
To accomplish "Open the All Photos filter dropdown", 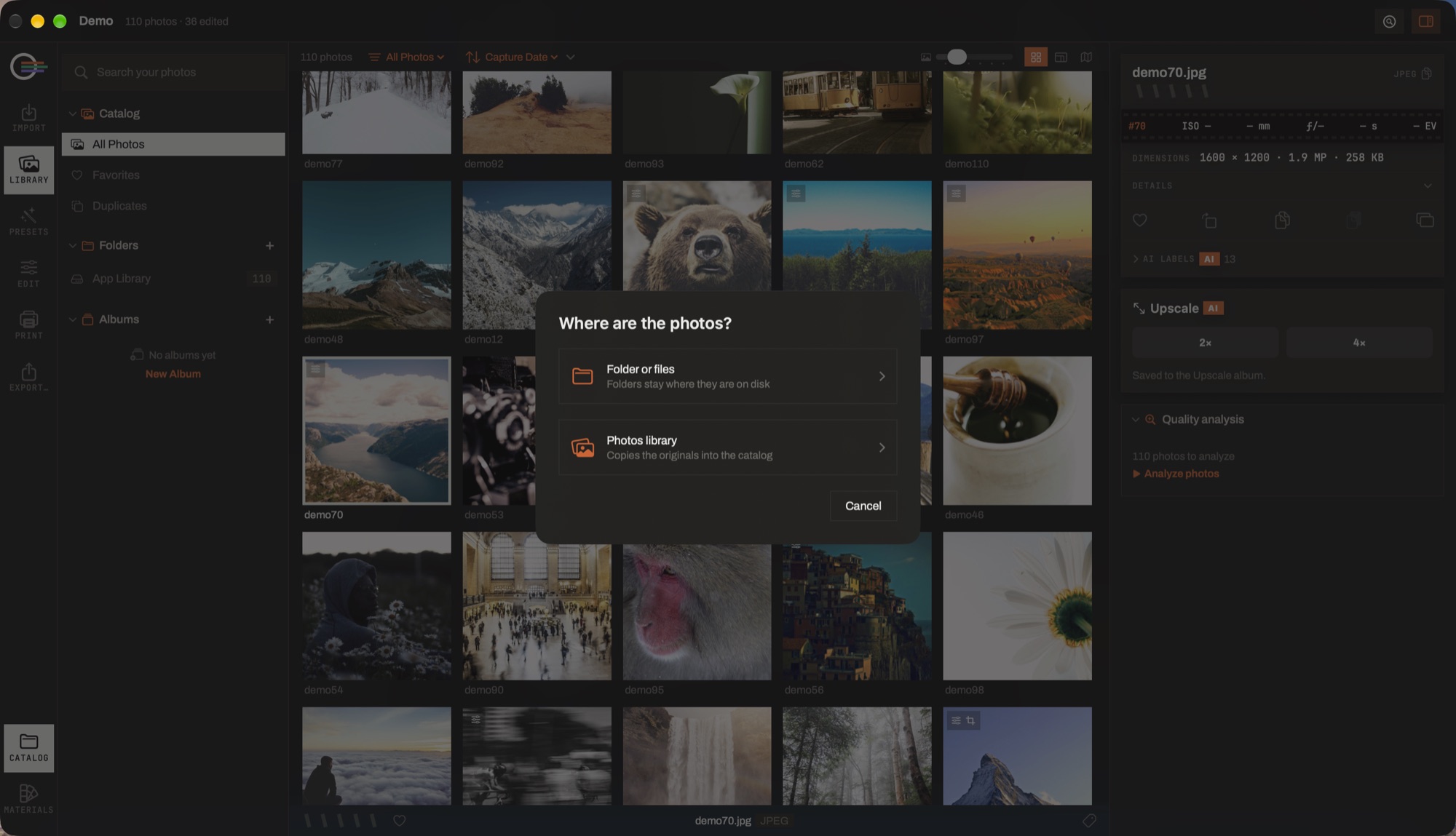I will point(406,57).
